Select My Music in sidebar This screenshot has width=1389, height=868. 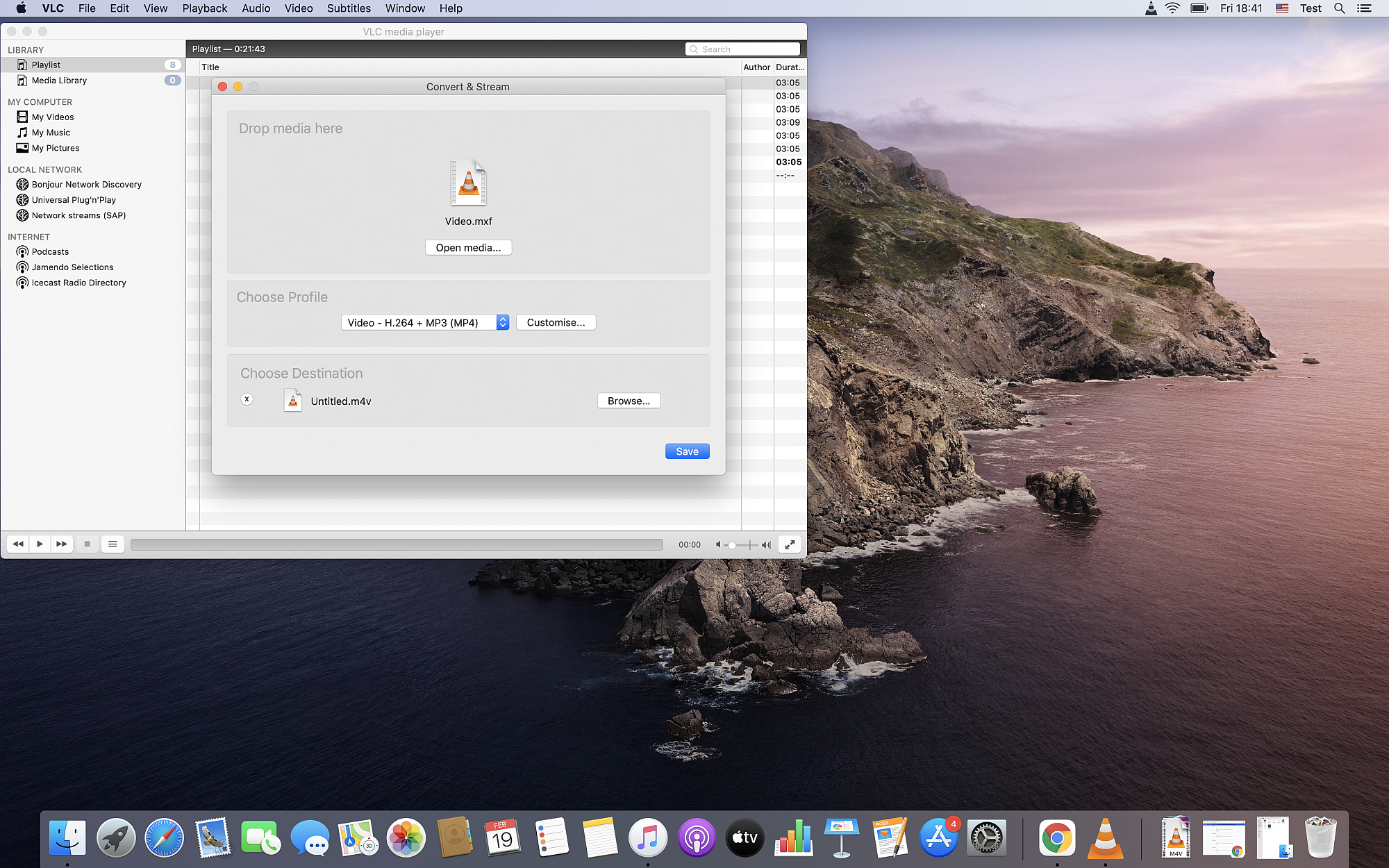coord(51,133)
